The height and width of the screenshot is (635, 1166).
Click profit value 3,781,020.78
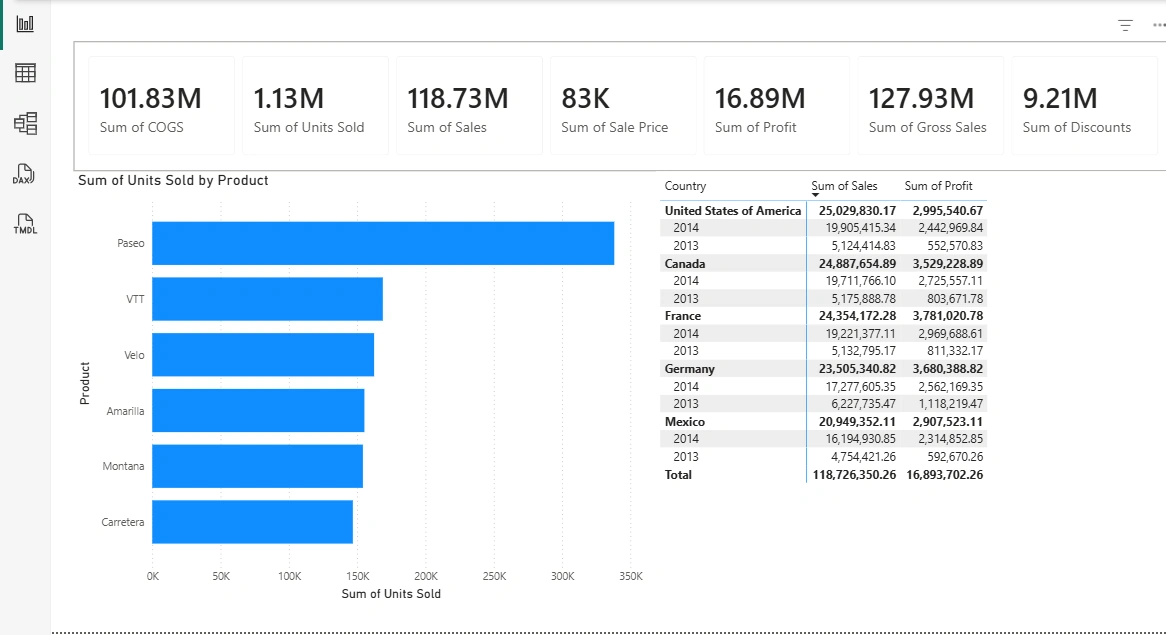click(x=948, y=316)
